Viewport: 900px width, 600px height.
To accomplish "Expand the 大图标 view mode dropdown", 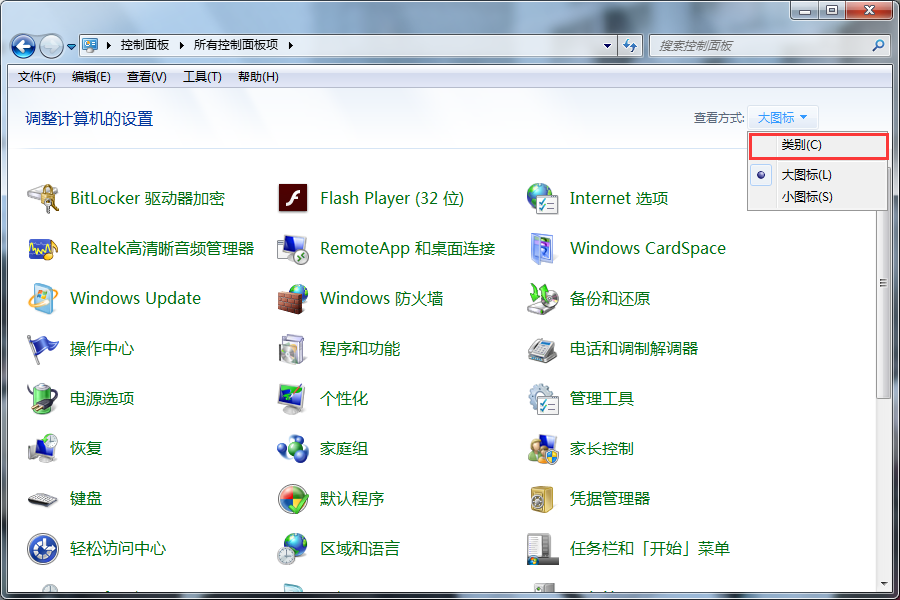I will [782, 118].
